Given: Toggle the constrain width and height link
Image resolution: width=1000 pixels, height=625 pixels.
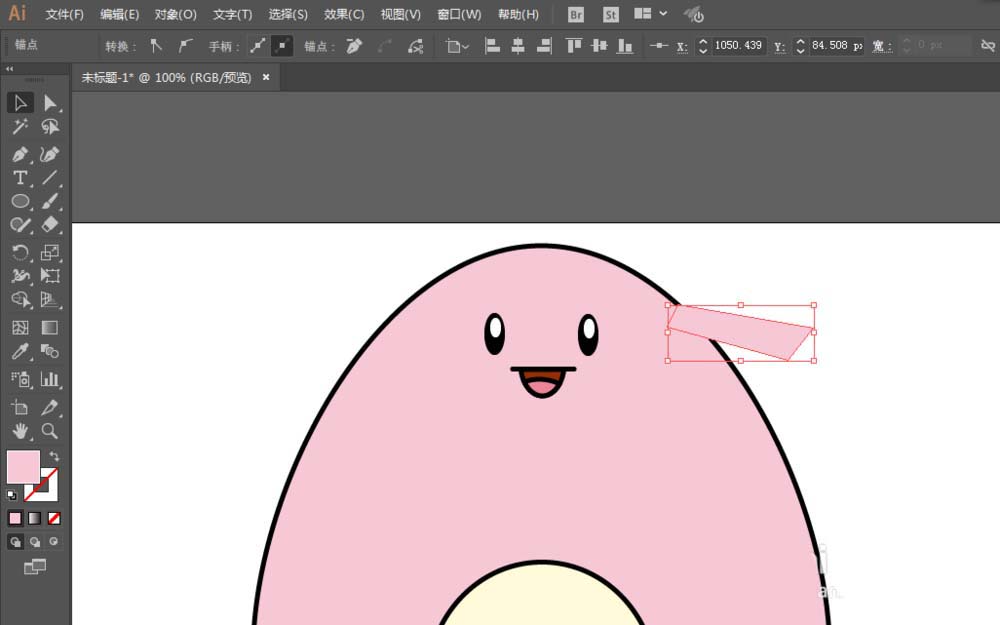Looking at the screenshot, I should click(988, 45).
